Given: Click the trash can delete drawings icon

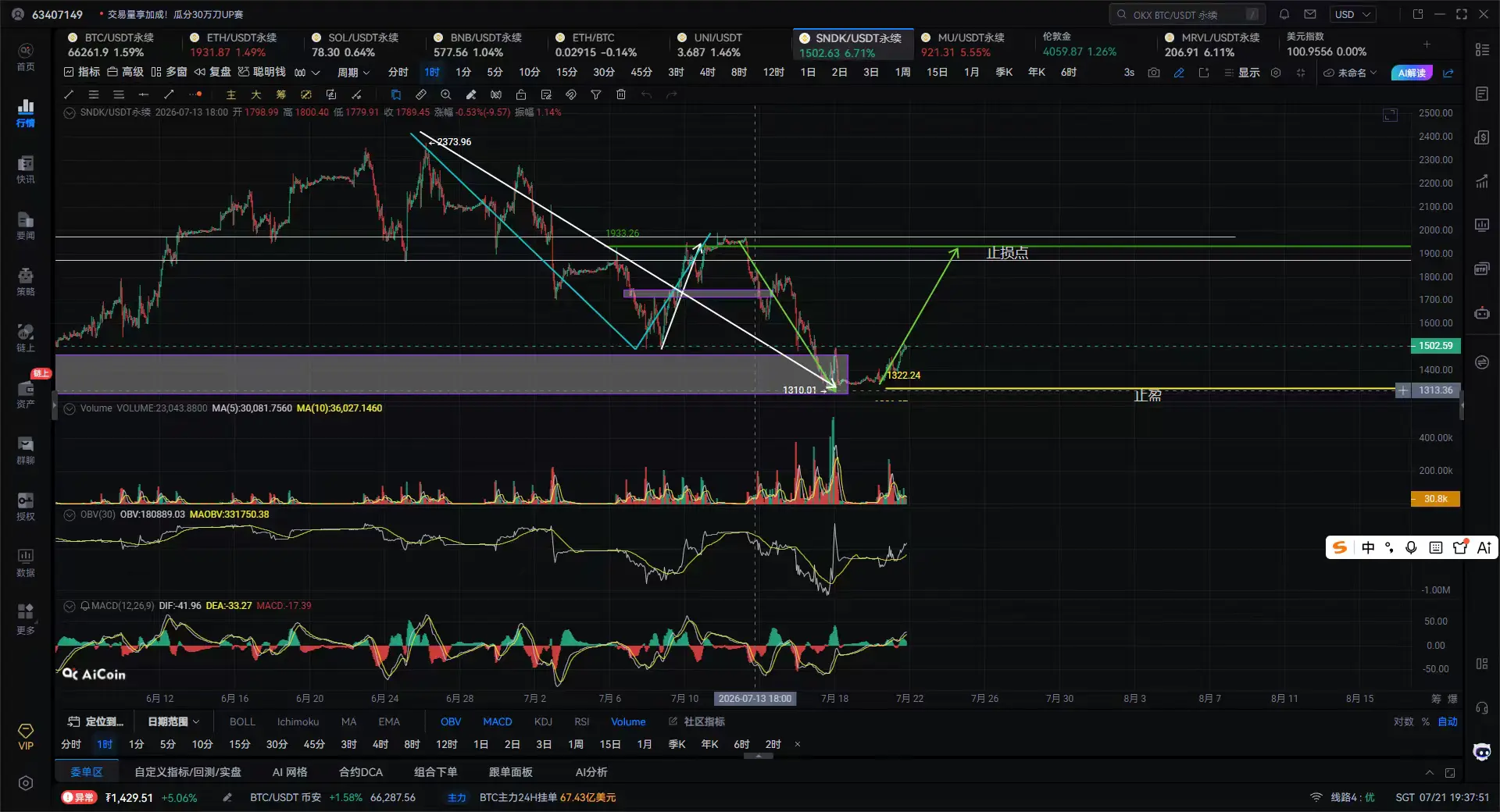Looking at the screenshot, I should 621,94.
